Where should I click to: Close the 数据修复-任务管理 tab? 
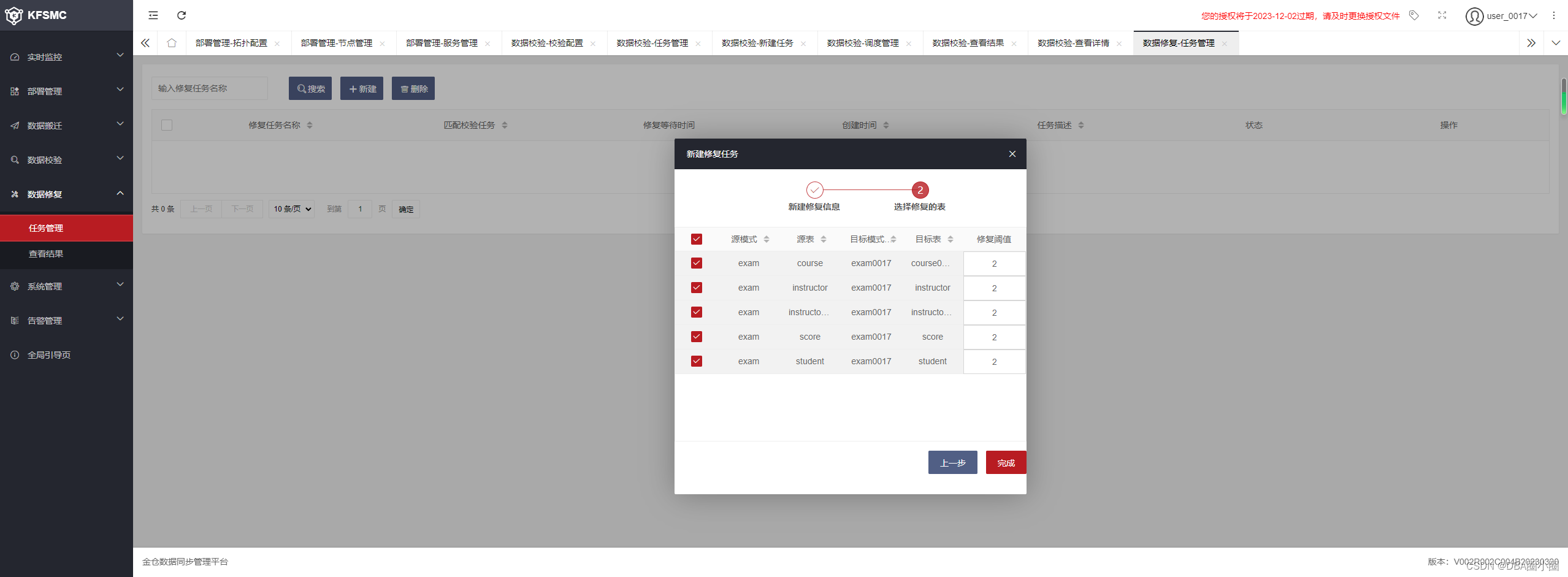[x=1224, y=44]
